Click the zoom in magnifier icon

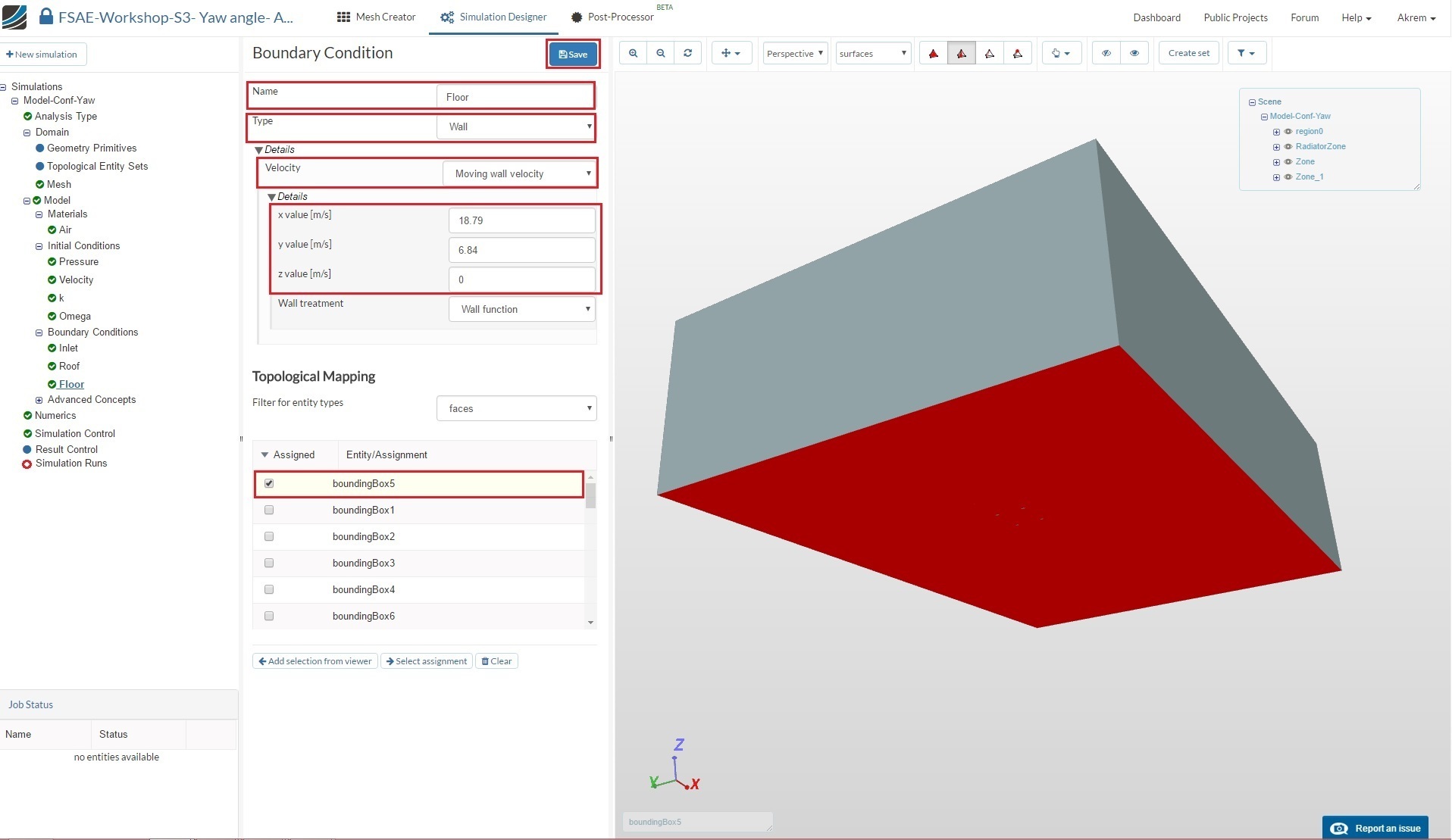pyautogui.click(x=633, y=53)
